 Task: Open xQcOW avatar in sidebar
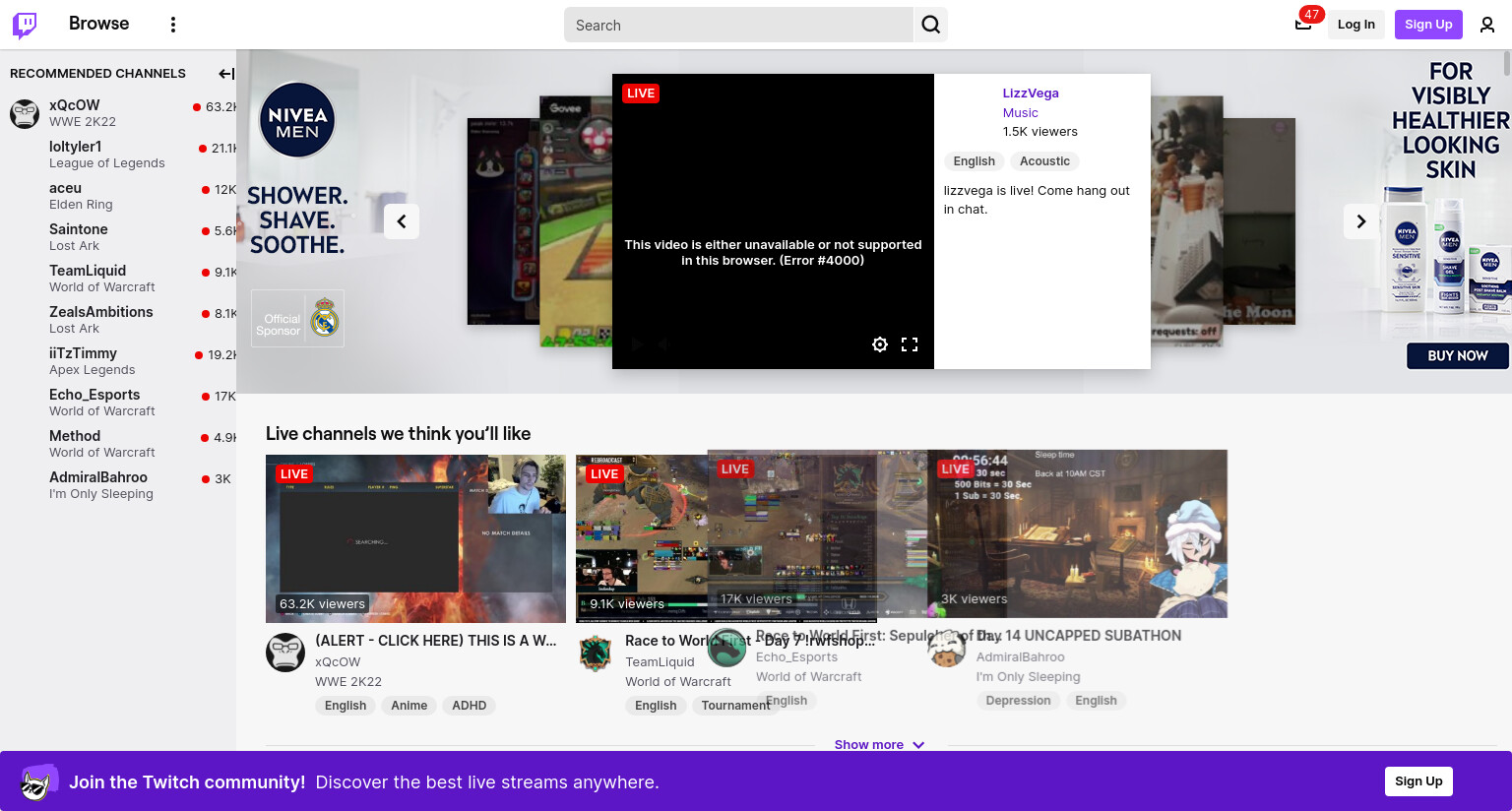pos(25,114)
